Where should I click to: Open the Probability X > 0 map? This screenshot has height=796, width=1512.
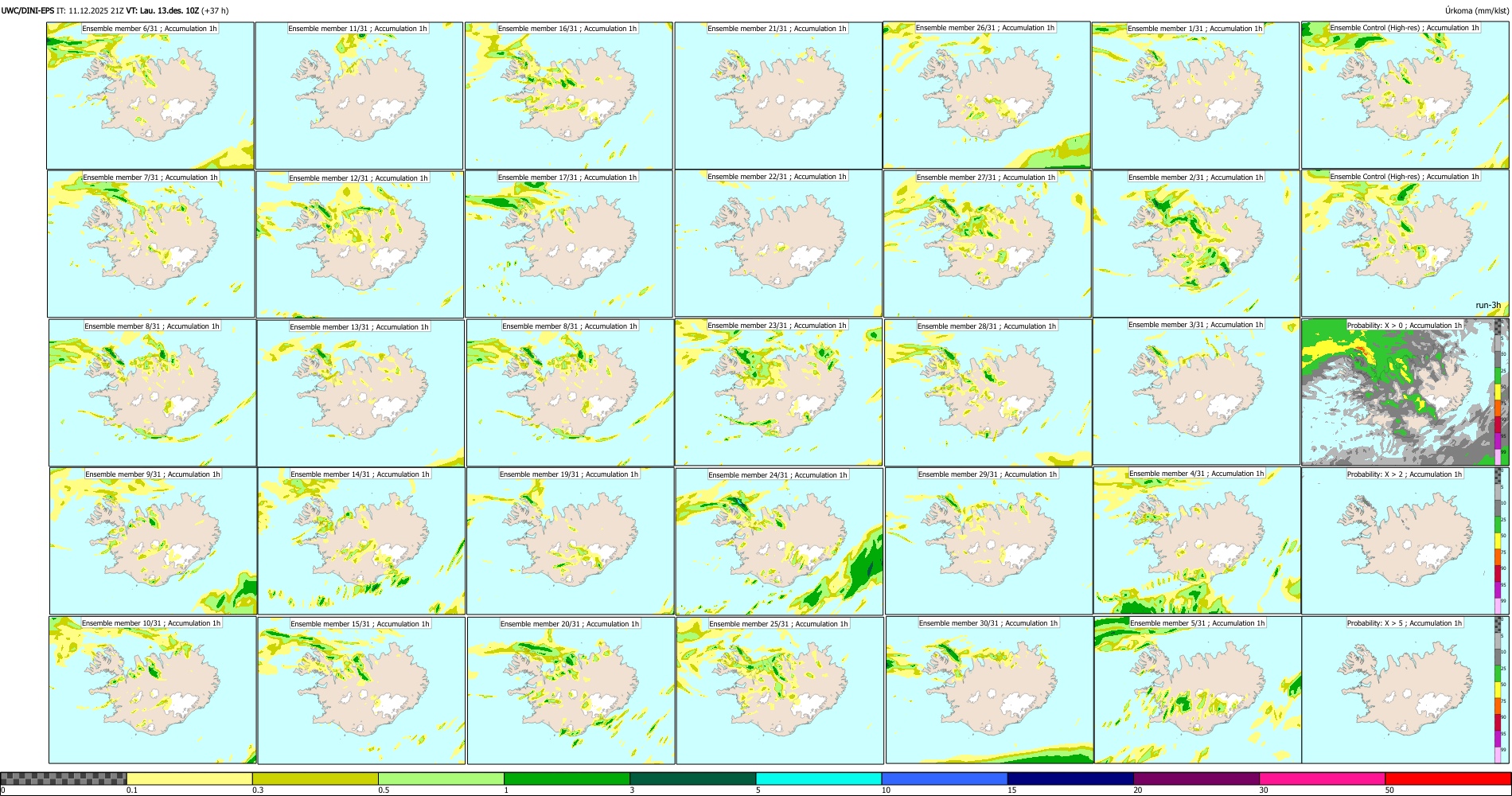(1405, 392)
